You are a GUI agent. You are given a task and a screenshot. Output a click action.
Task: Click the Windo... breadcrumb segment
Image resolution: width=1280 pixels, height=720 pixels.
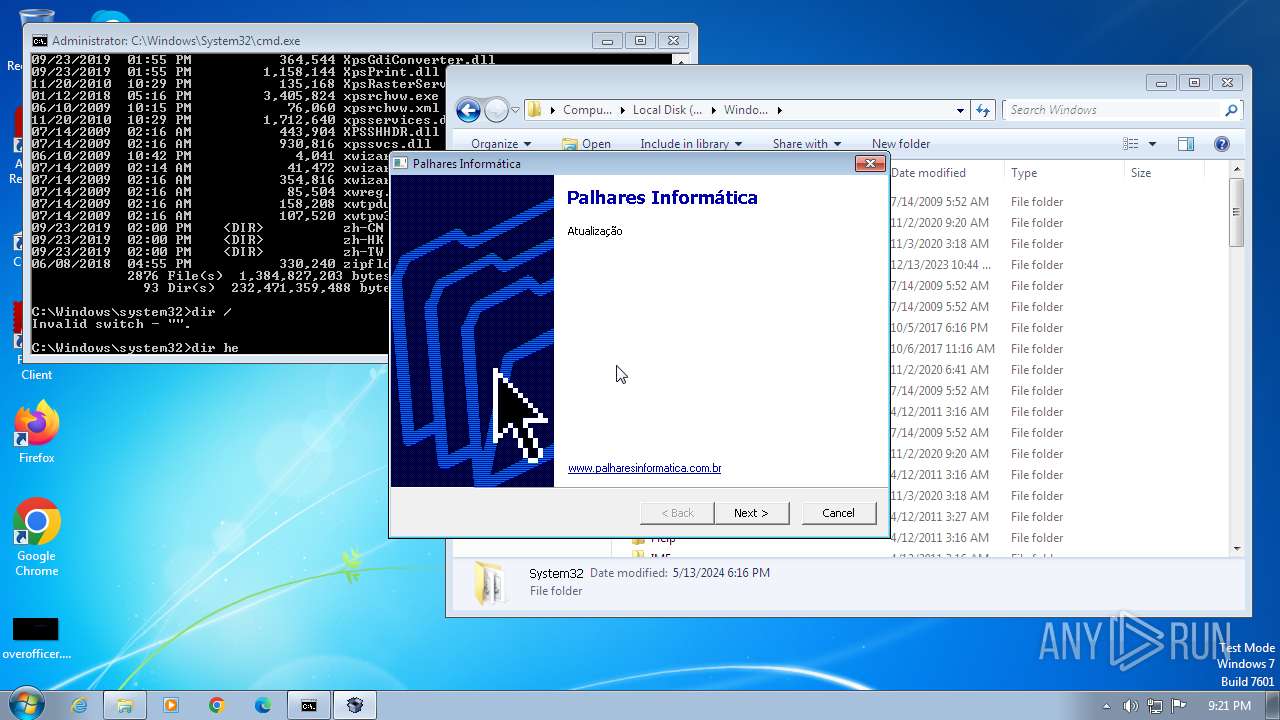pyautogui.click(x=746, y=110)
